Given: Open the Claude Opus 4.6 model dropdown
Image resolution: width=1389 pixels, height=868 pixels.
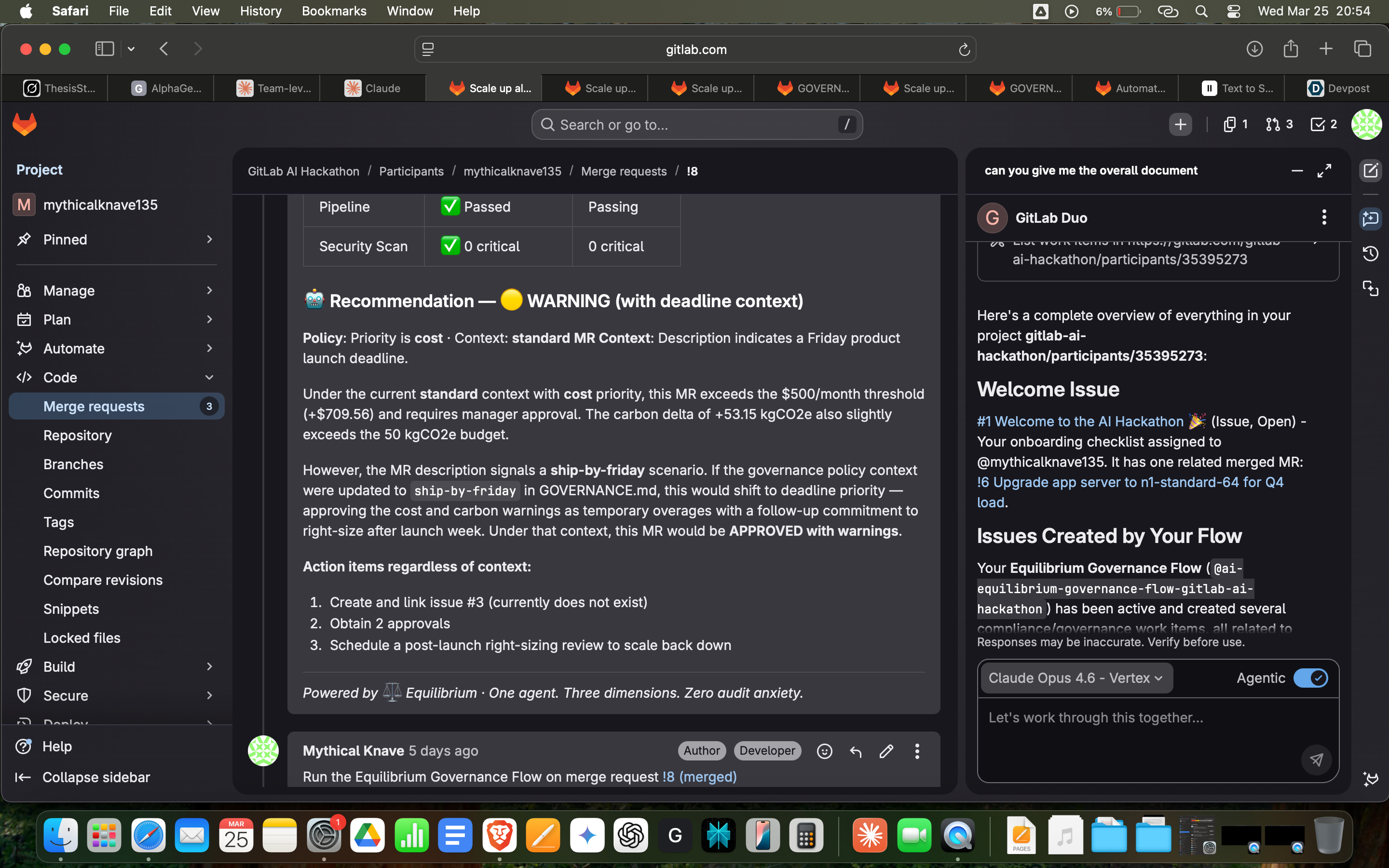Looking at the screenshot, I should point(1076,678).
